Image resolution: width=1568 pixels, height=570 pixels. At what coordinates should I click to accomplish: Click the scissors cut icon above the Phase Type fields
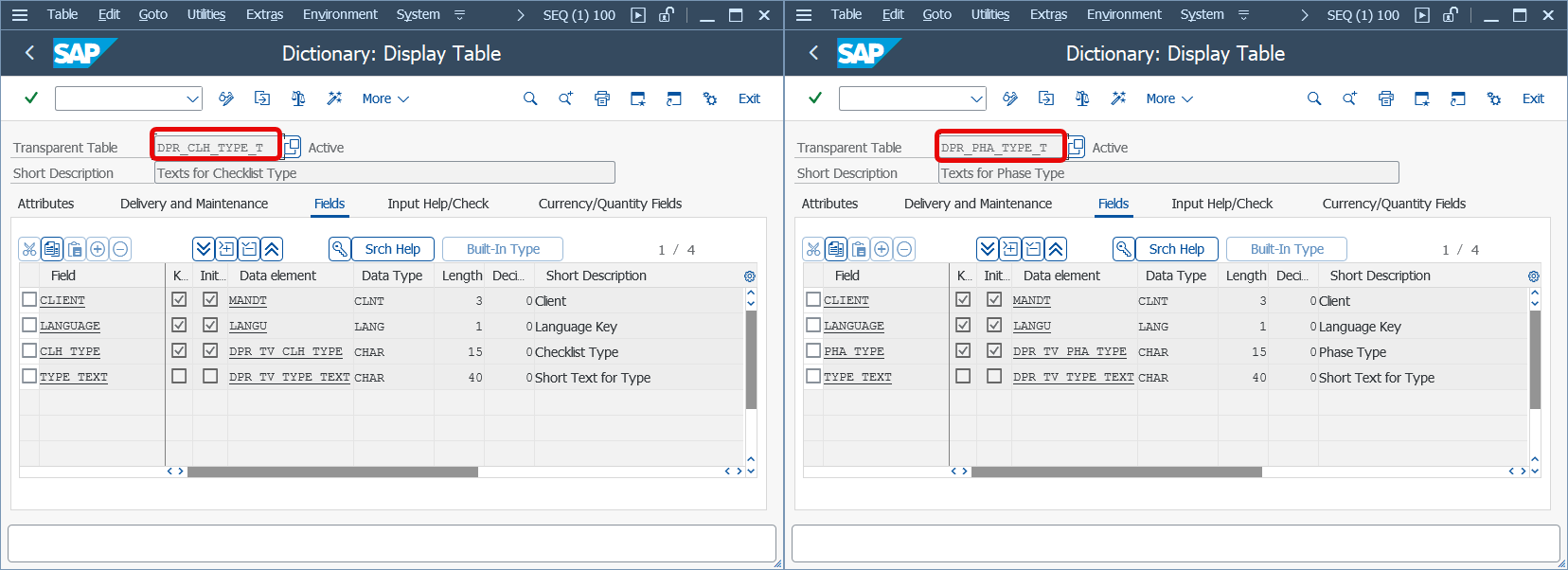click(813, 249)
